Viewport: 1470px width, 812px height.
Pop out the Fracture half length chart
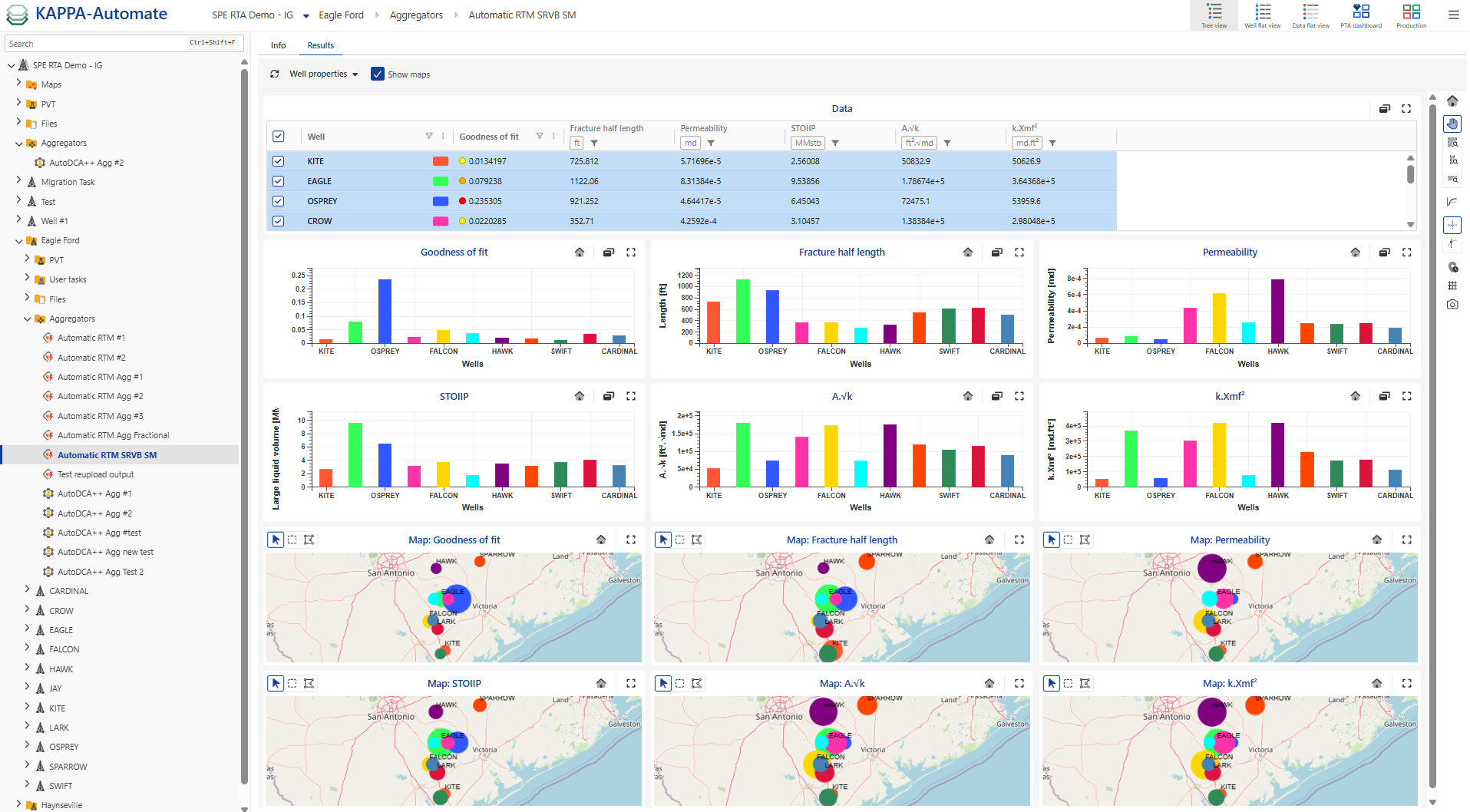point(997,253)
